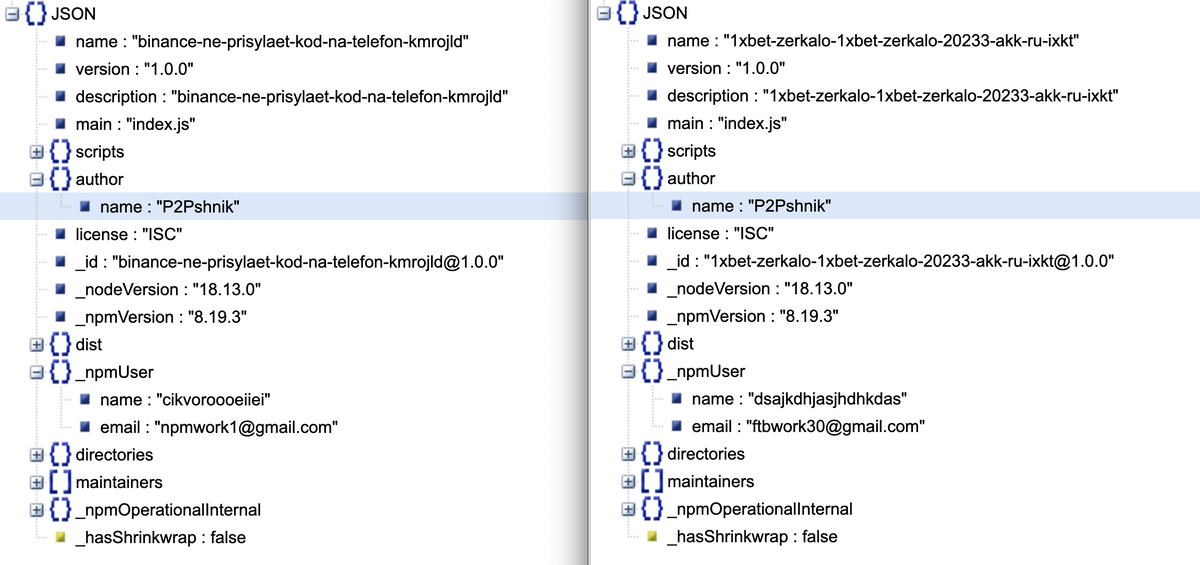The width and height of the screenshot is (1200, 565).
Task: Collapse _npmUser node in left panel
Action: 37,372
